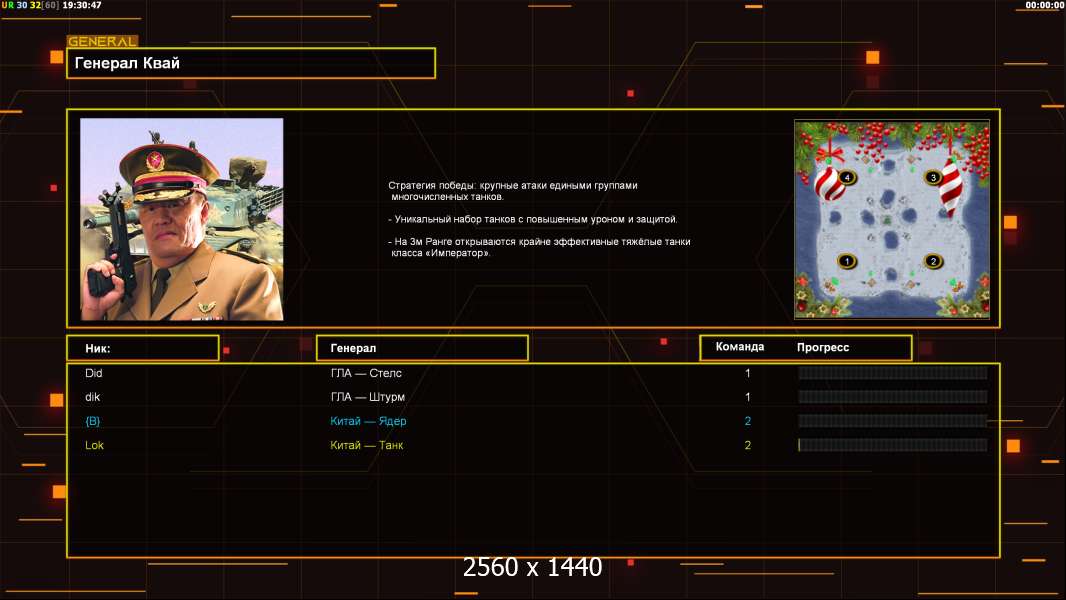Click the Команда column header
1066x600 pixels.
(740, 347)
